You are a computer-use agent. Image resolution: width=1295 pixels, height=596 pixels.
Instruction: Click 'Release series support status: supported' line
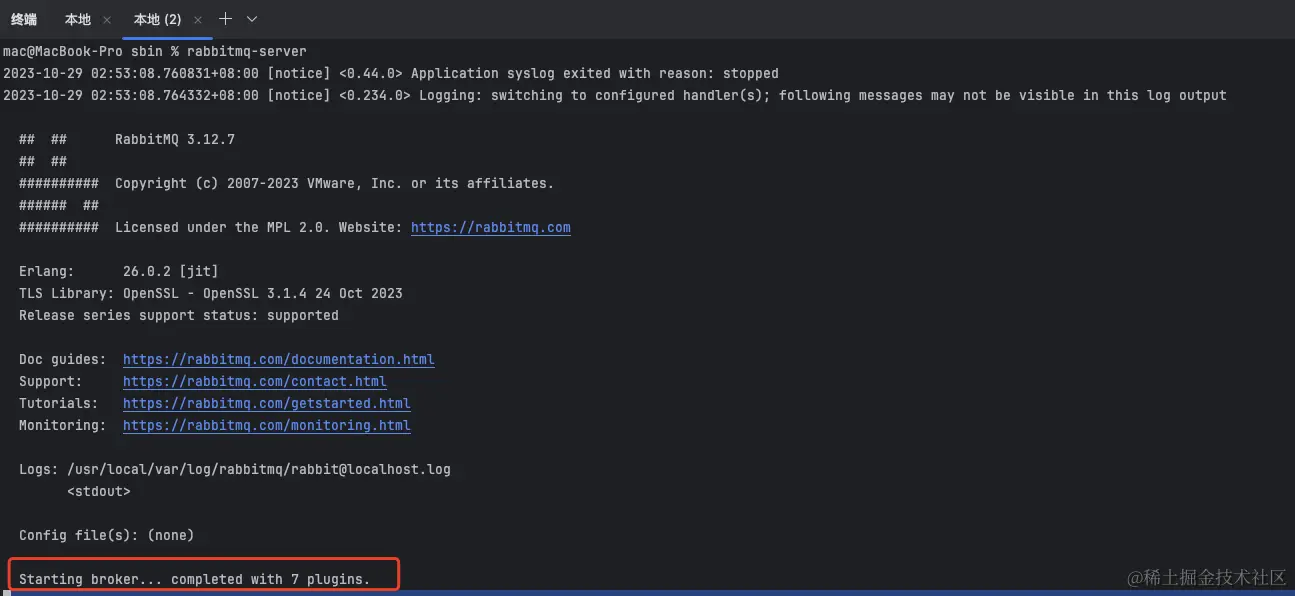[x=179, y=315]
